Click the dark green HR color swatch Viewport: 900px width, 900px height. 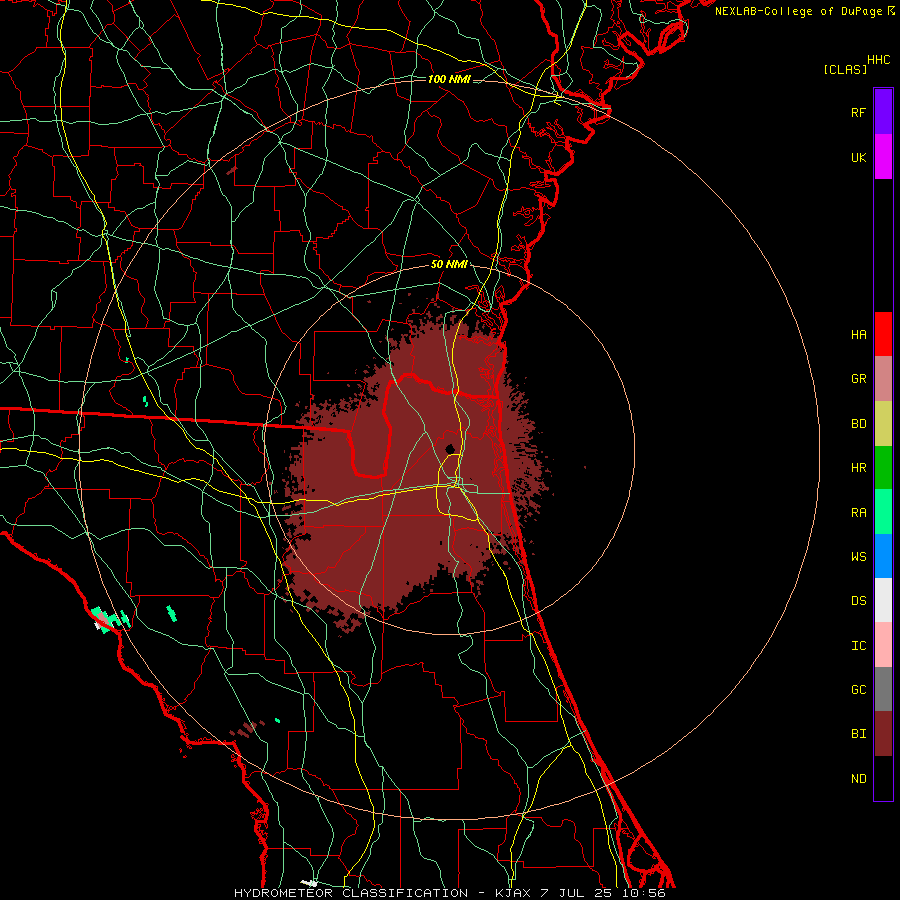tap(883, 467)
